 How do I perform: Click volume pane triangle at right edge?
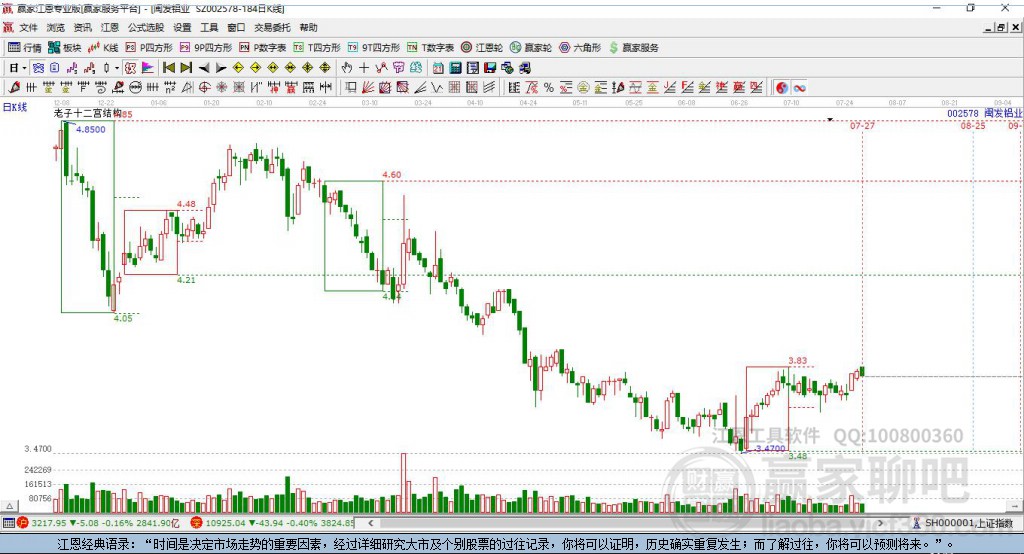tap(1014, 505)
